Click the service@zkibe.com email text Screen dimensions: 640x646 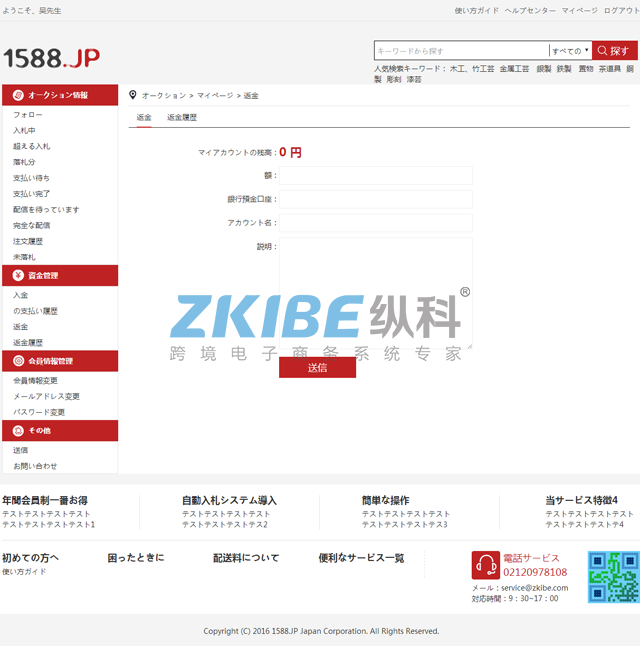coord(535,588)
